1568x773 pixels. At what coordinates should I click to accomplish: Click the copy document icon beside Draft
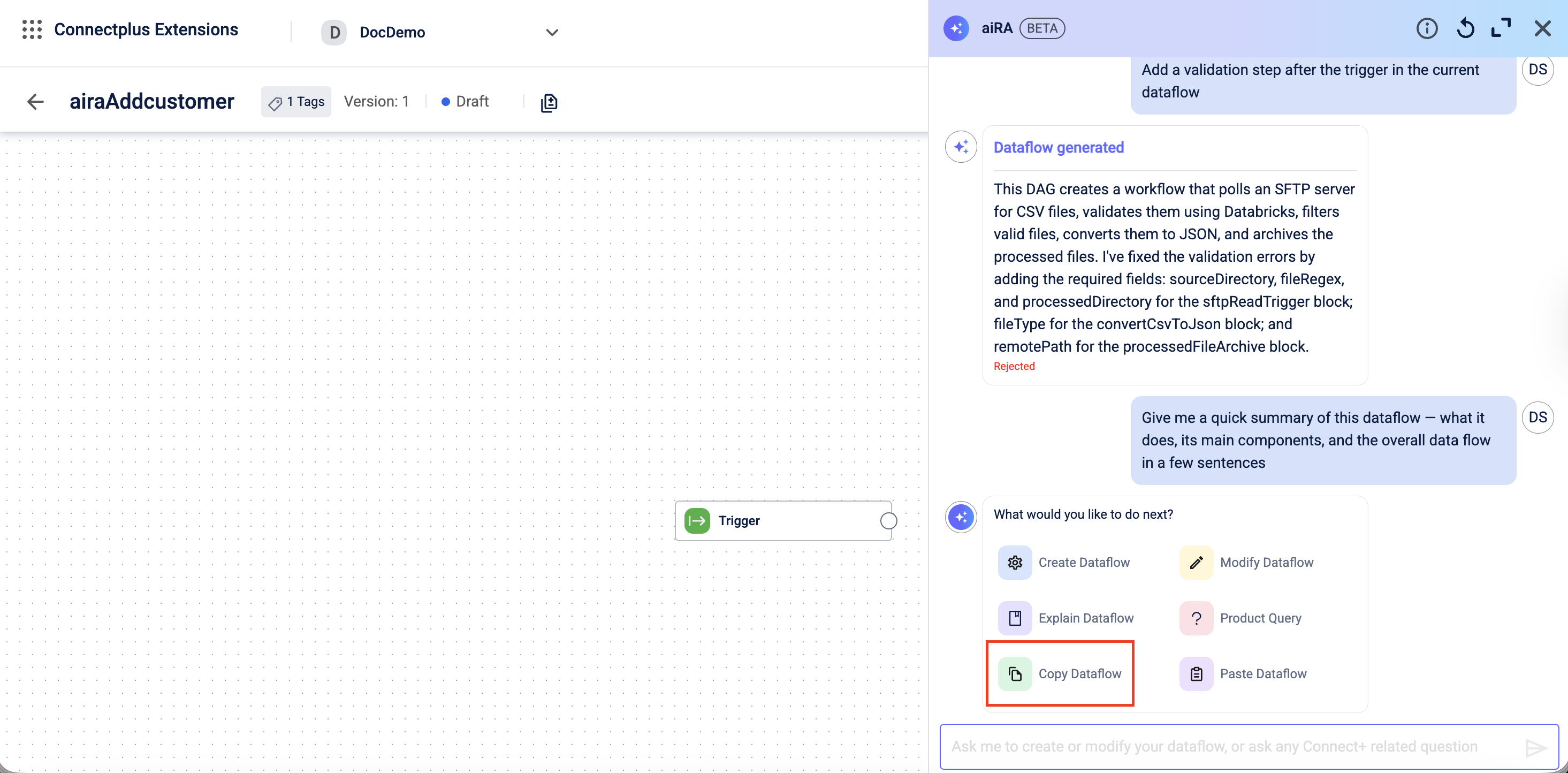tap(549, 102)
